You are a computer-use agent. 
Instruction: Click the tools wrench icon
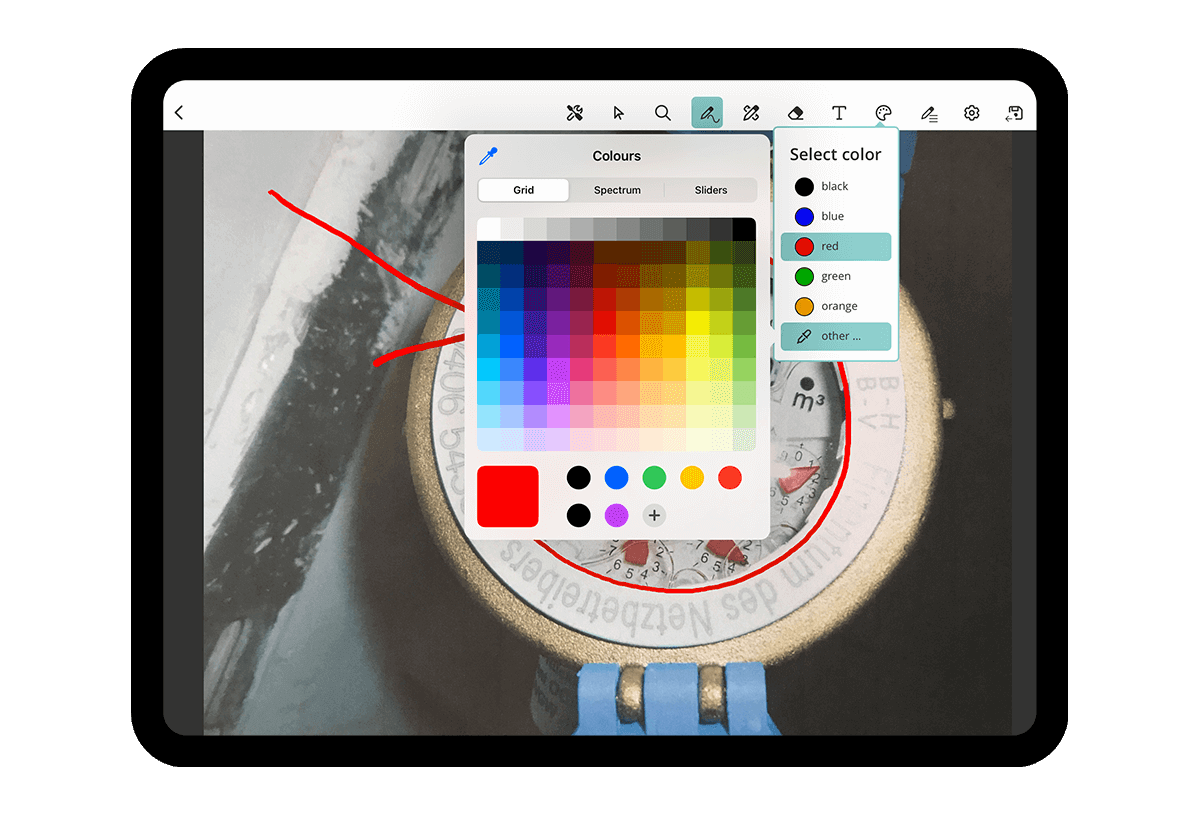(575, 113)
